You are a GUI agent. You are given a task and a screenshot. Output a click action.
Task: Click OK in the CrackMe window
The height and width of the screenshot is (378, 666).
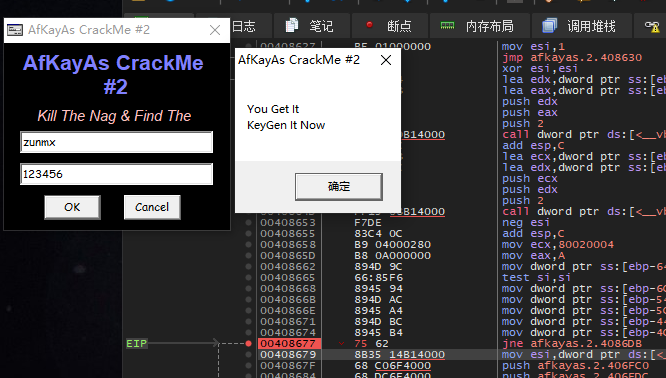pos(72,207)
